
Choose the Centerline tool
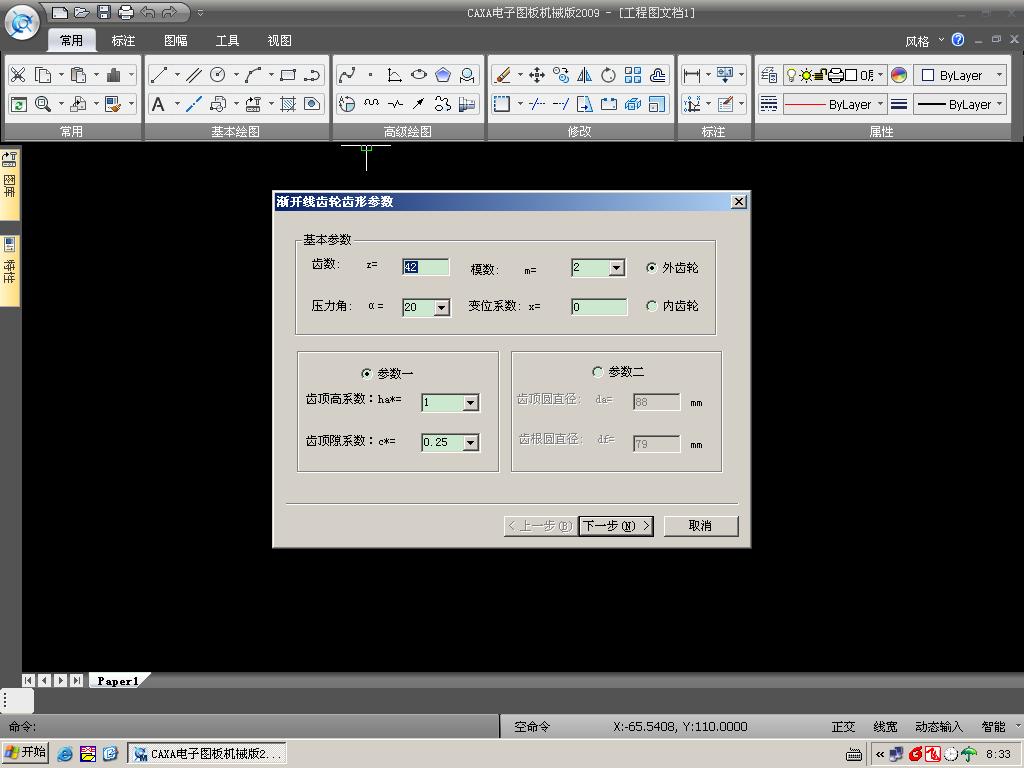coord(194,104)
